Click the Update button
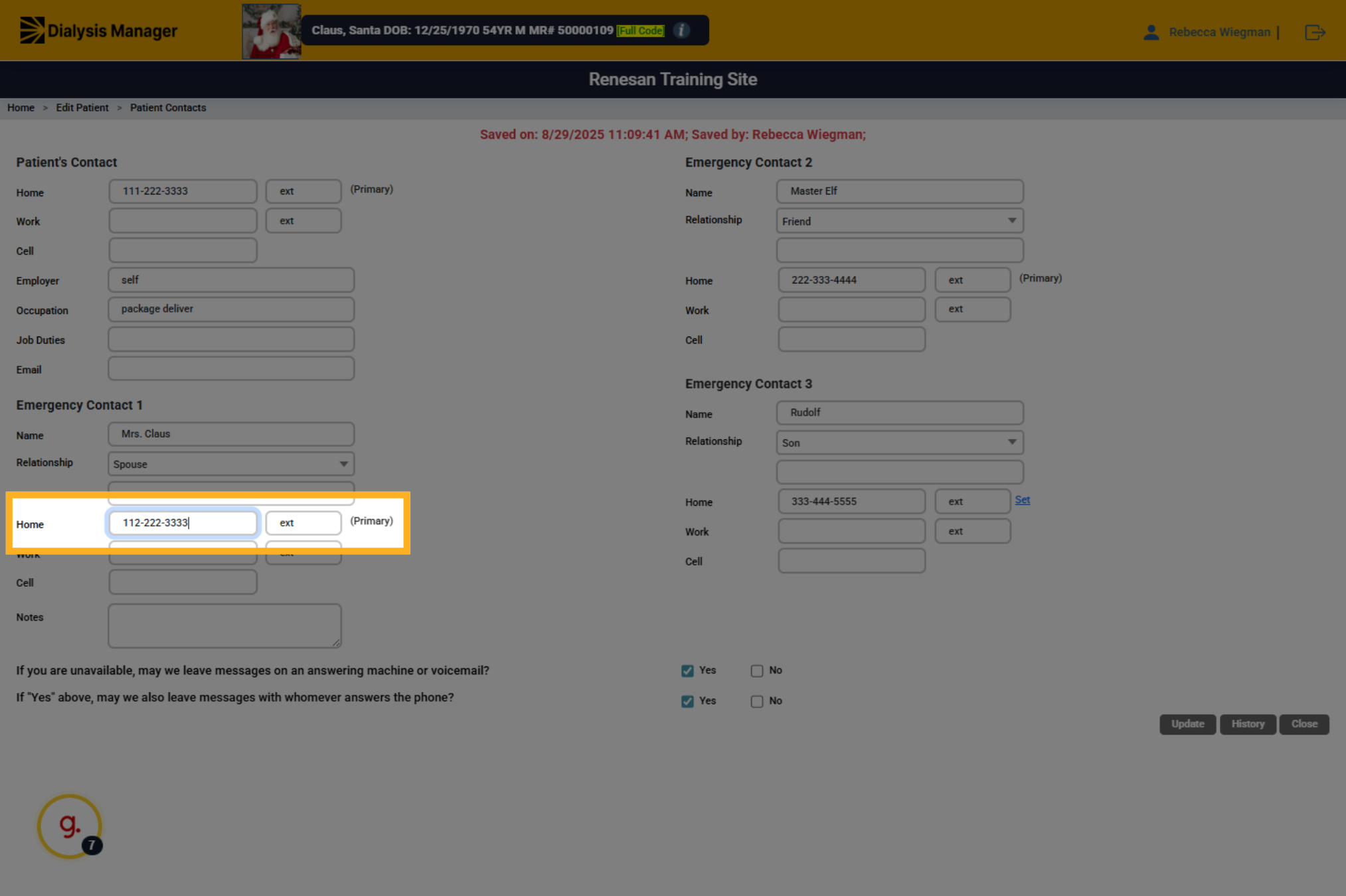 click(1188, 724)
